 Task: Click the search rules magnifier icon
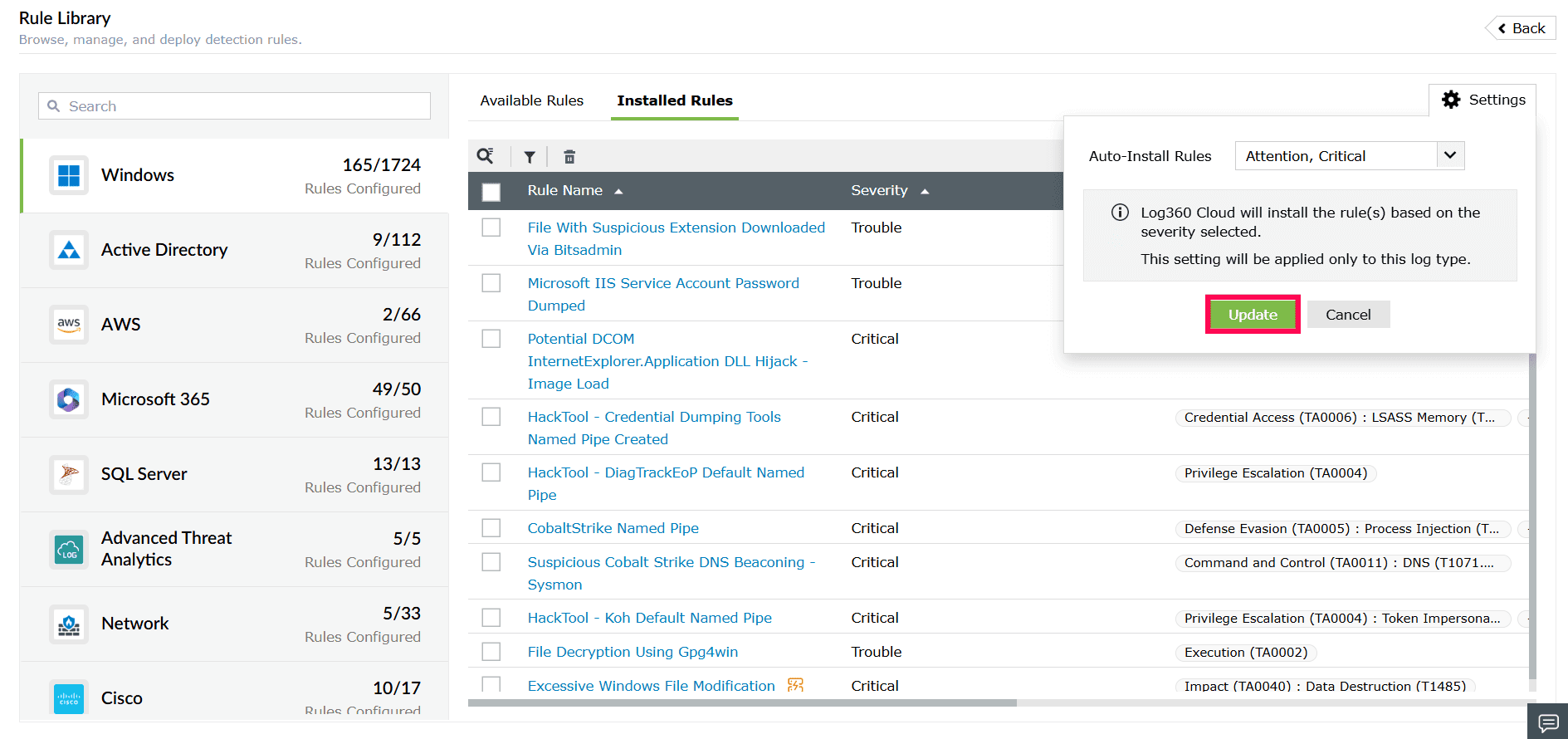pos(486,156)
